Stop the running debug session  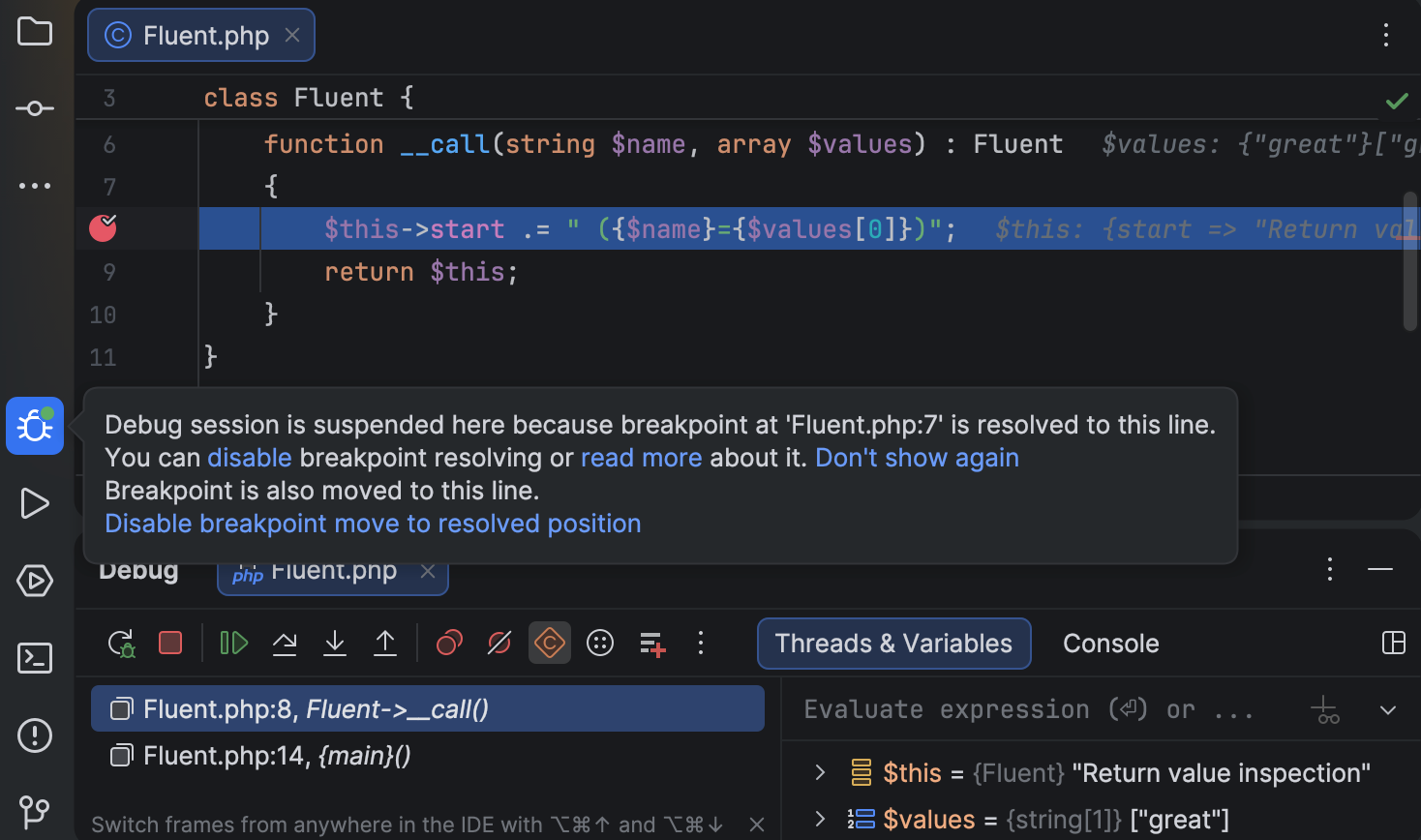pos(169,643)
